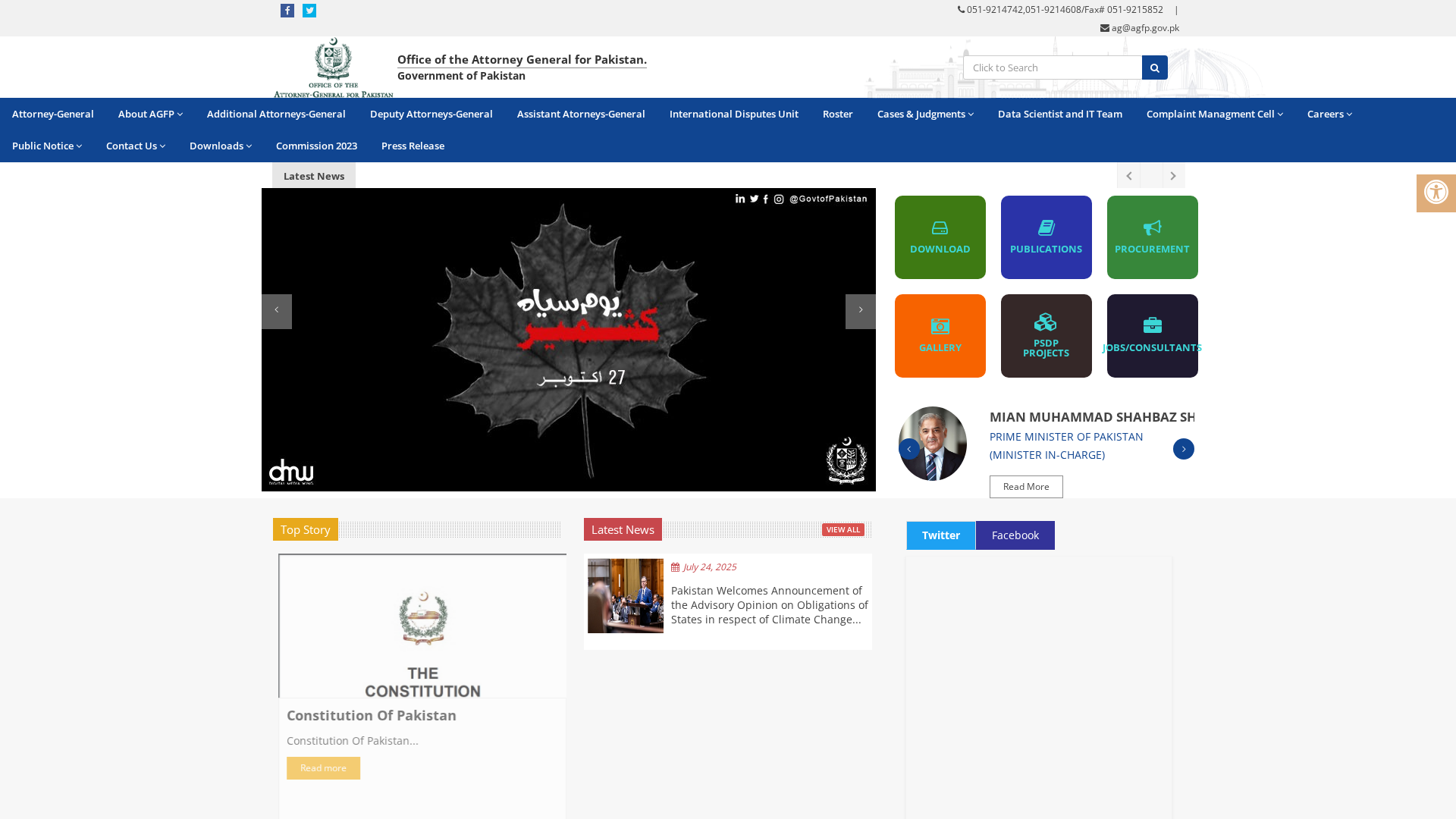Viewport: 1456px width, 819px height.
Task: Click Mian Muhammad Shahbaz name heading
Action: click(1092, 417)
